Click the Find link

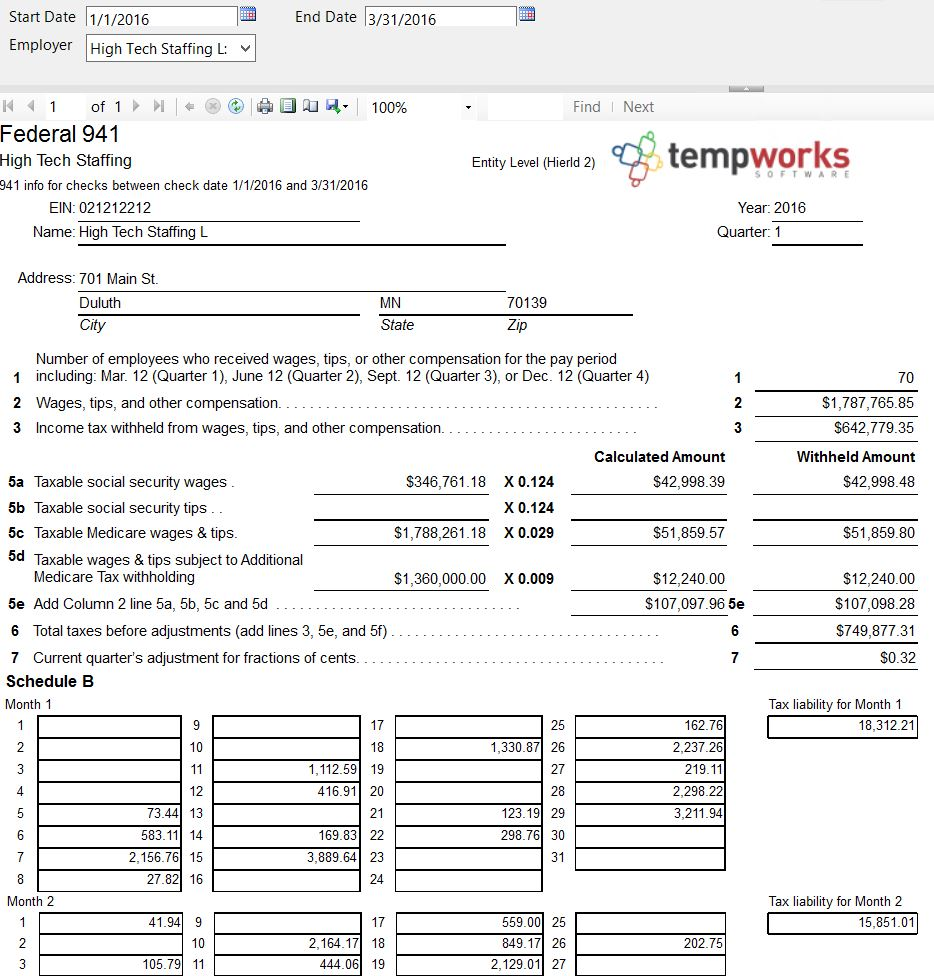tap(587, 107)
